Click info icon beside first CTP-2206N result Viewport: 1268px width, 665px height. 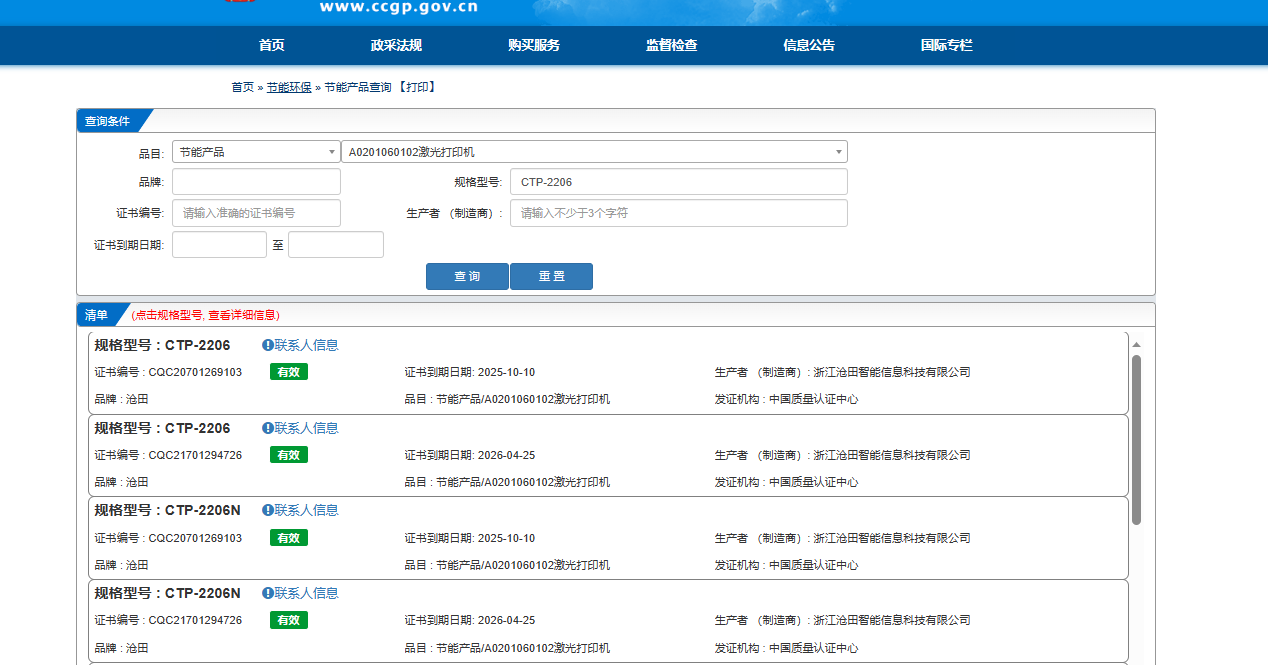pos(268,510)
